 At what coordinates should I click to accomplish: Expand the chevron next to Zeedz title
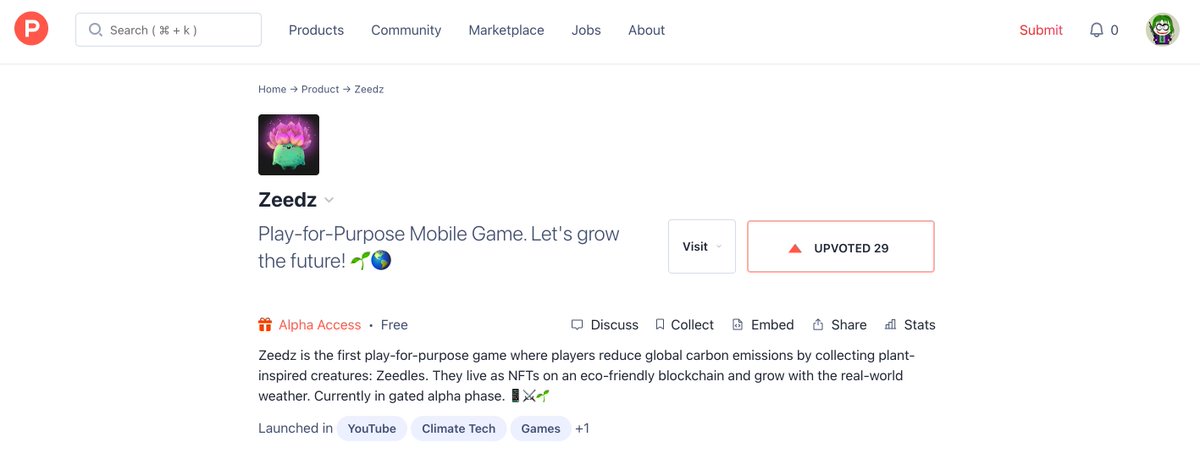click(x=329, y=200)
